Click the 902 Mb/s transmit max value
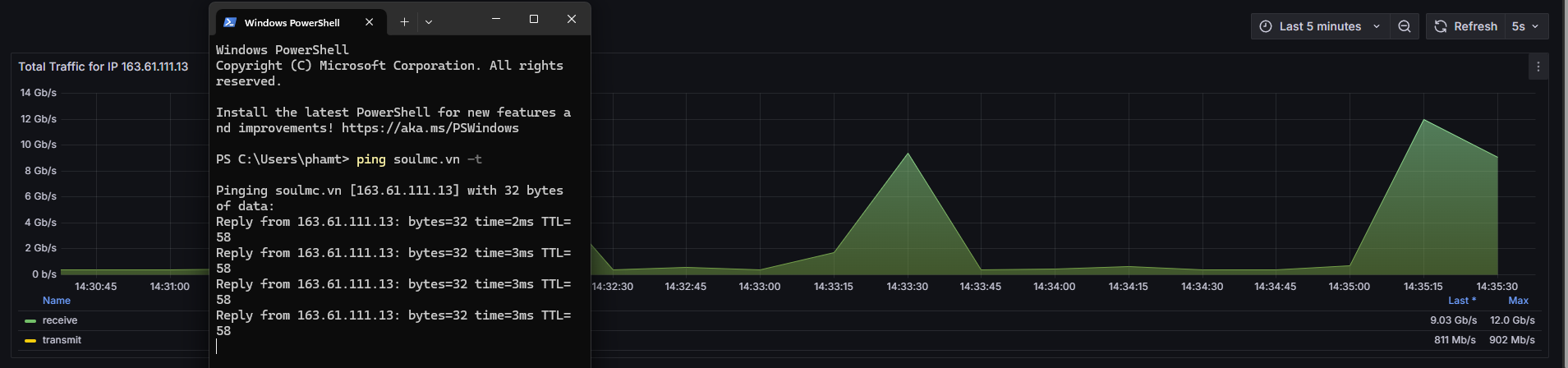Viewport: 1568px width, 368px height. (x=1512, y=340)
